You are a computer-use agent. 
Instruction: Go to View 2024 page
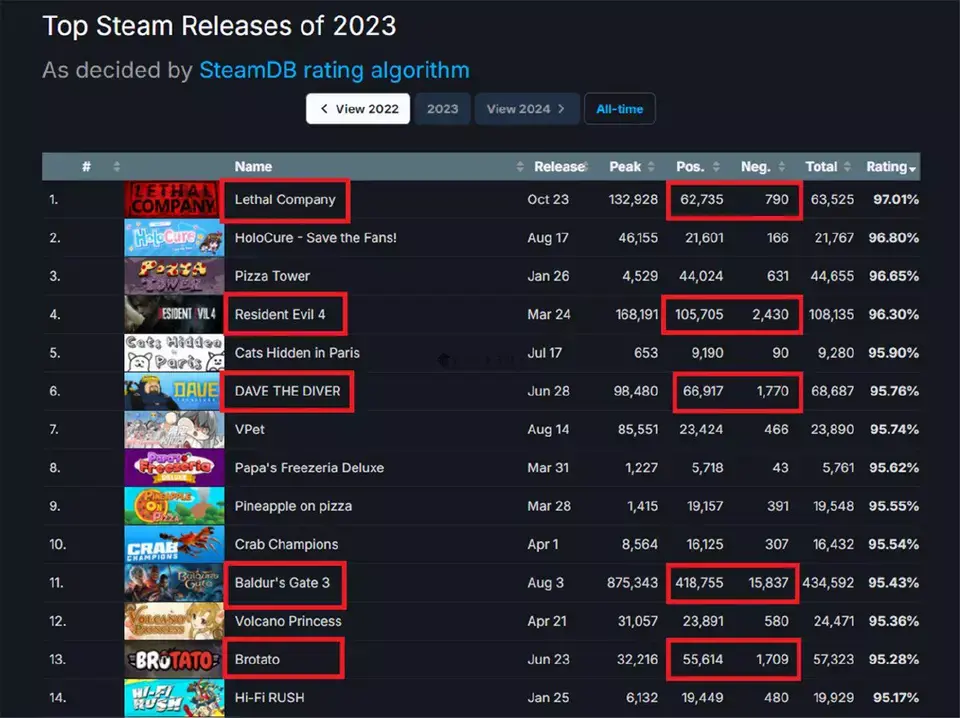527,109
